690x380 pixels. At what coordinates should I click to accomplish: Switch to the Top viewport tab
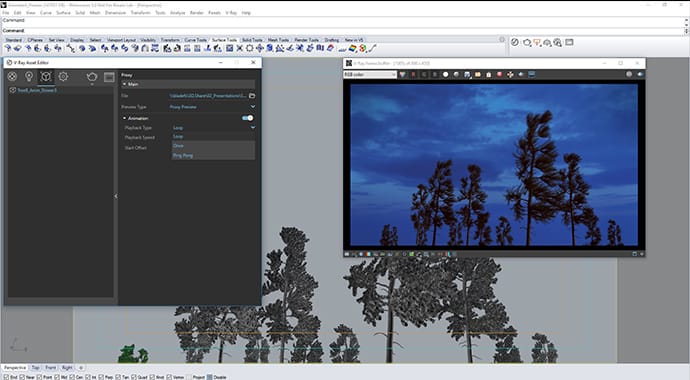pyautogui.click(x=36, y=367)
